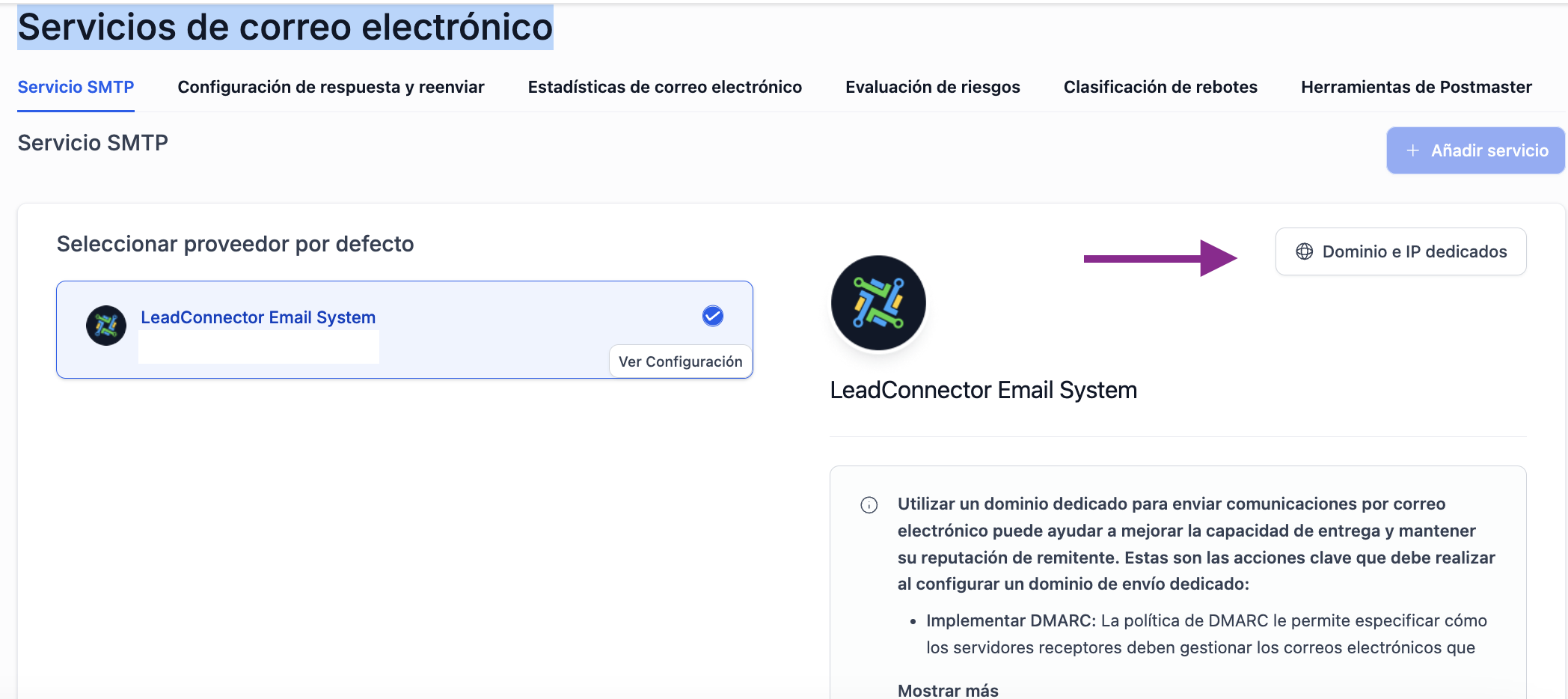Image resolution: width=1568 pixels, height=699 pixels.
Task: Open Dominio e IP dedicados
Action: 1400,251
